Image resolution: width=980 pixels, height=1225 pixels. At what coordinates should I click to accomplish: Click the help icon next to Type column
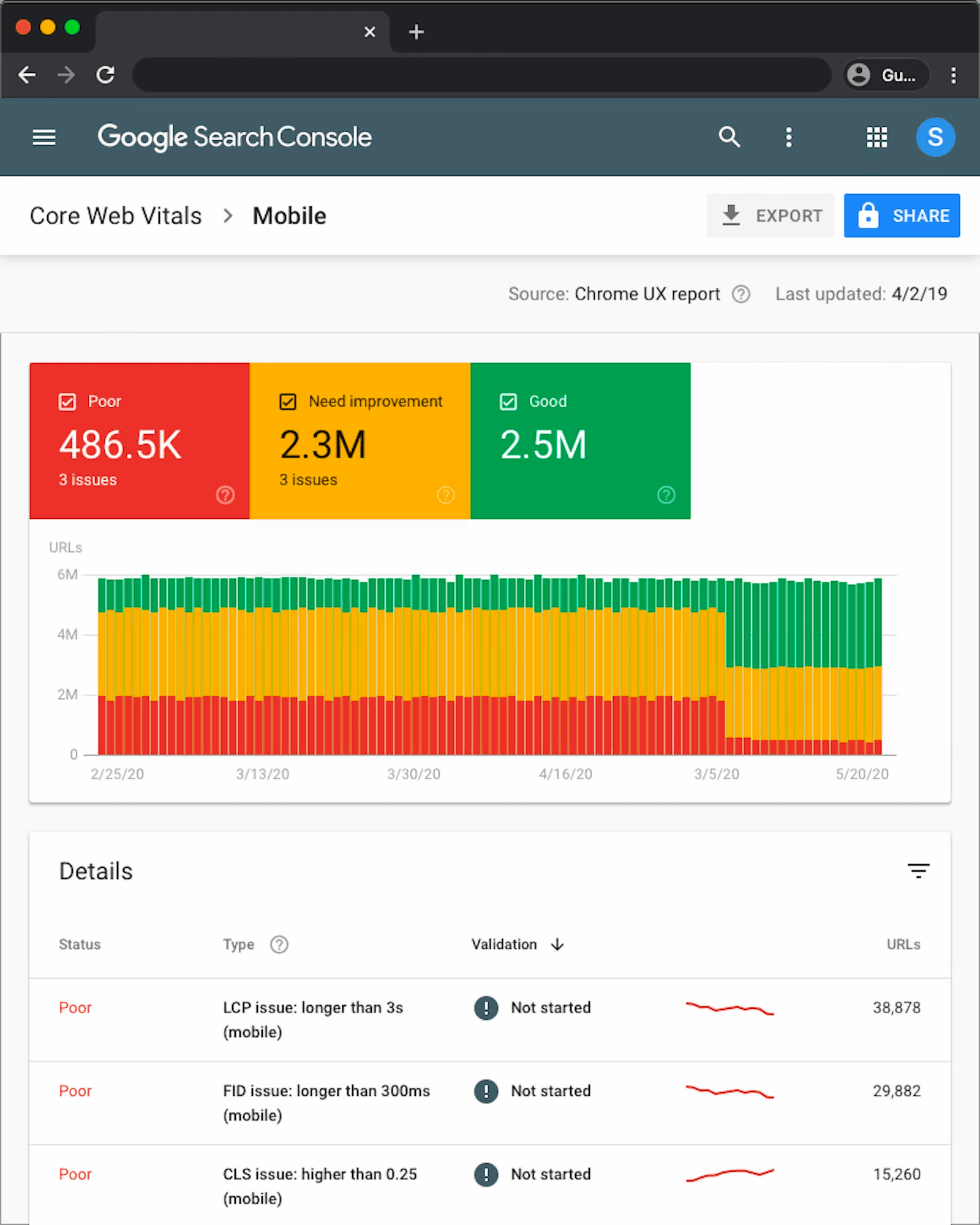point(279,944)
